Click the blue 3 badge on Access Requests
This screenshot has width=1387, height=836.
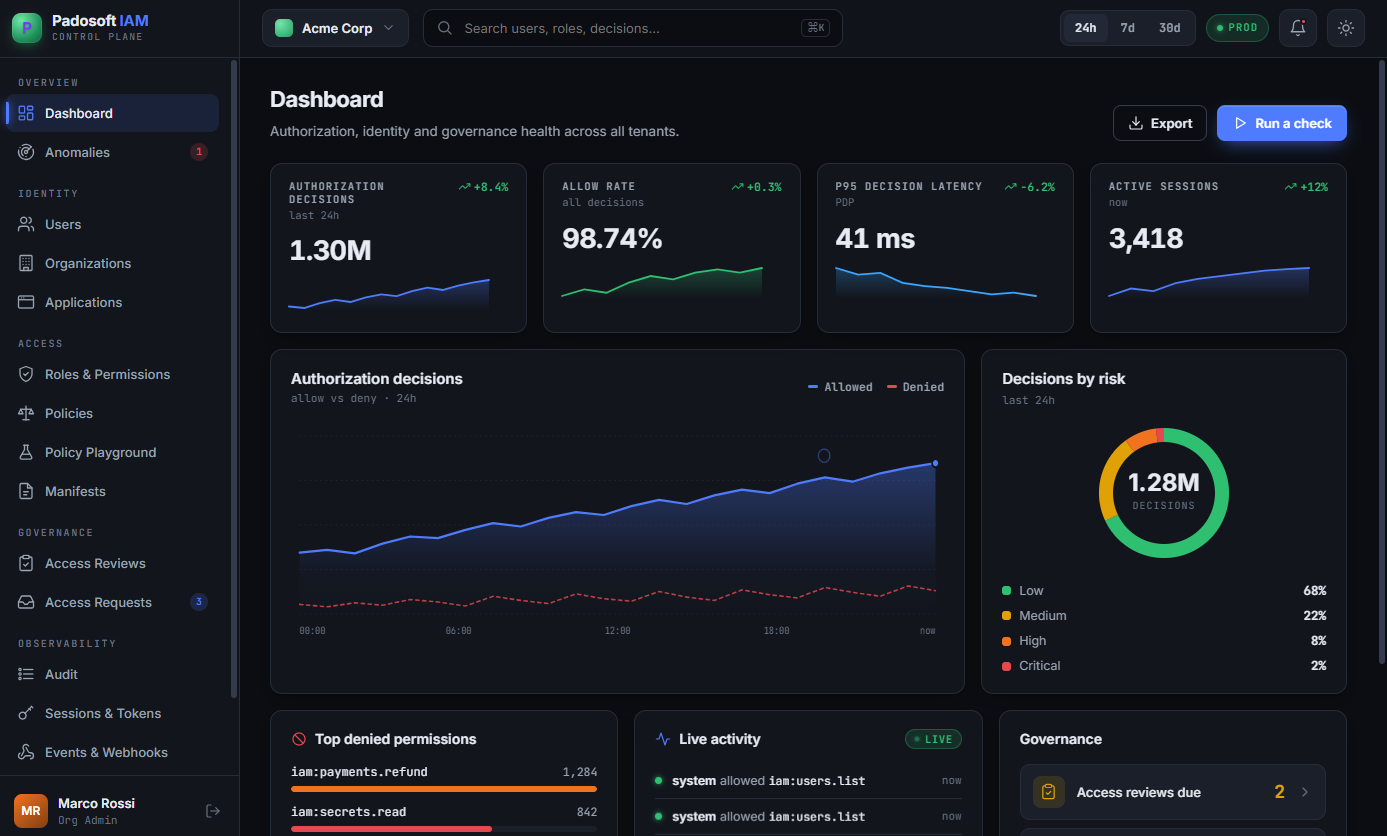[199, 602]
